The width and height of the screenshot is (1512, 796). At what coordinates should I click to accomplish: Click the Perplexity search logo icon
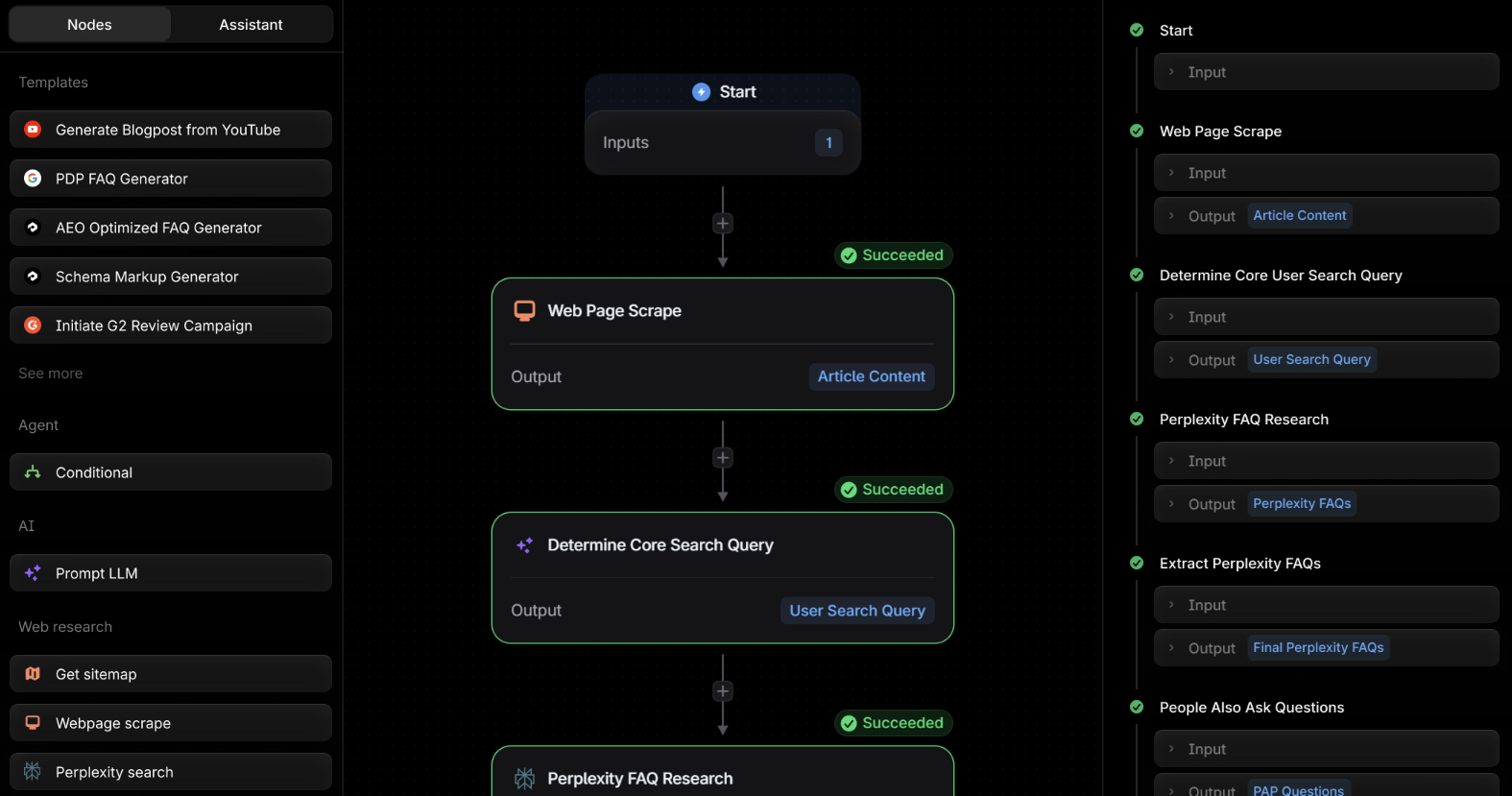[33, 772]
